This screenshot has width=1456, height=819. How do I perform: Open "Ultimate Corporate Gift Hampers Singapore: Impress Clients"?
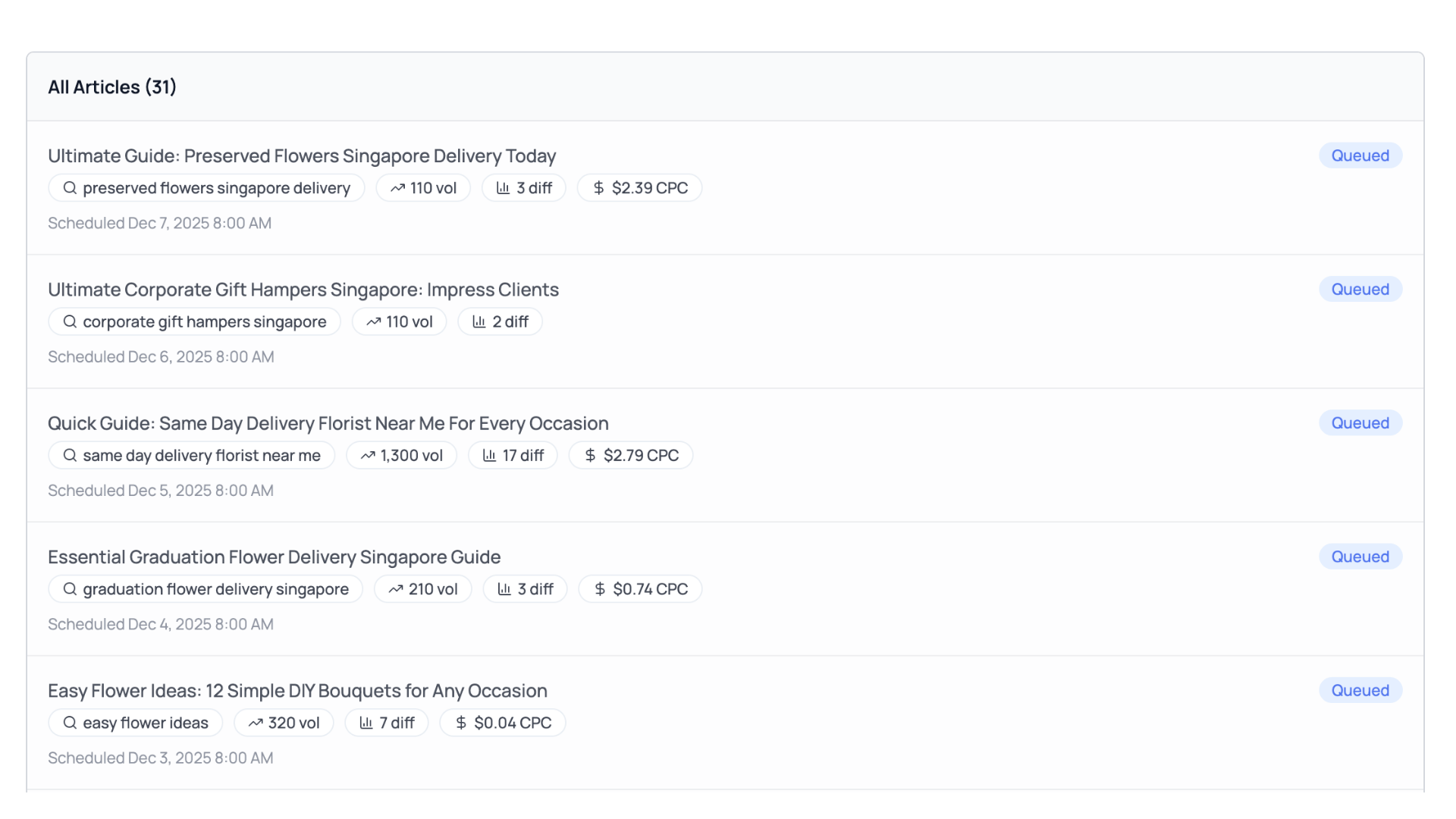(x=303, y=289)
